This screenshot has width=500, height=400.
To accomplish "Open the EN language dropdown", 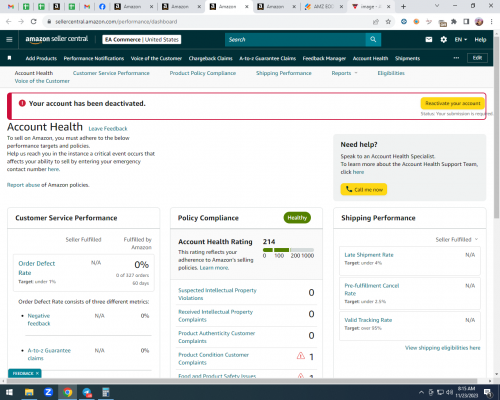I will [461, 39].
